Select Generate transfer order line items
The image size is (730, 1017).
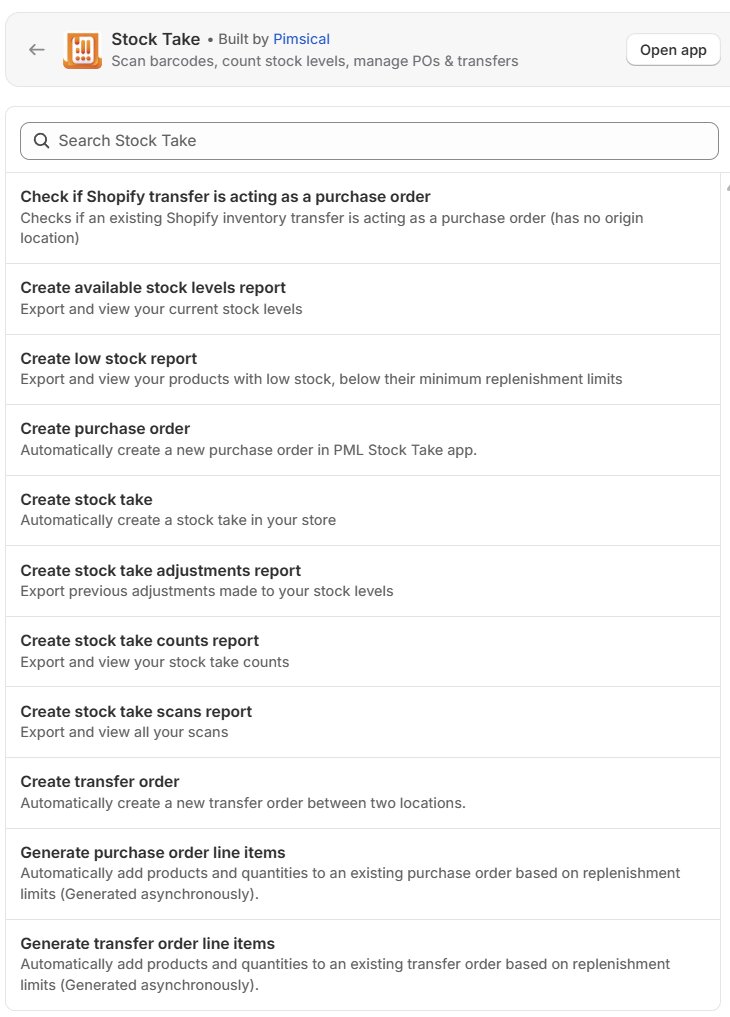(363, 964)
